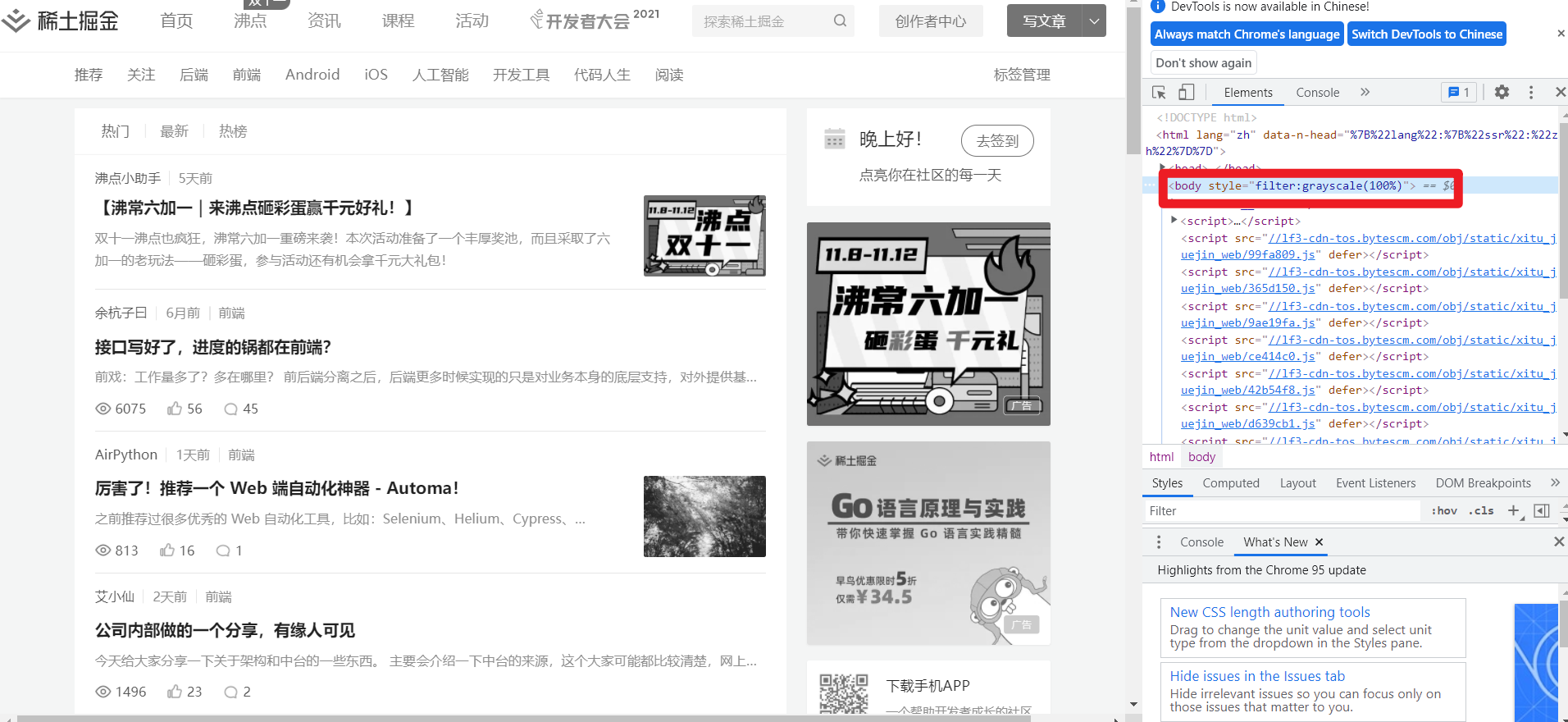Click Switch DevTools to Chinese button
Viewport: 1568px width, 722px height.
pos(1427,34)
